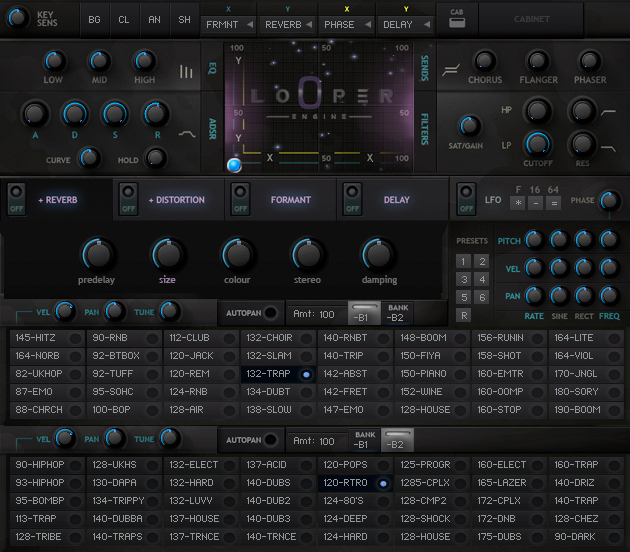Image resolution: width=630 pixels, height=552 pixels.
Task: Toggle the DISTORTION off switch
Action: pyautogui.click(x=129, y=199)
